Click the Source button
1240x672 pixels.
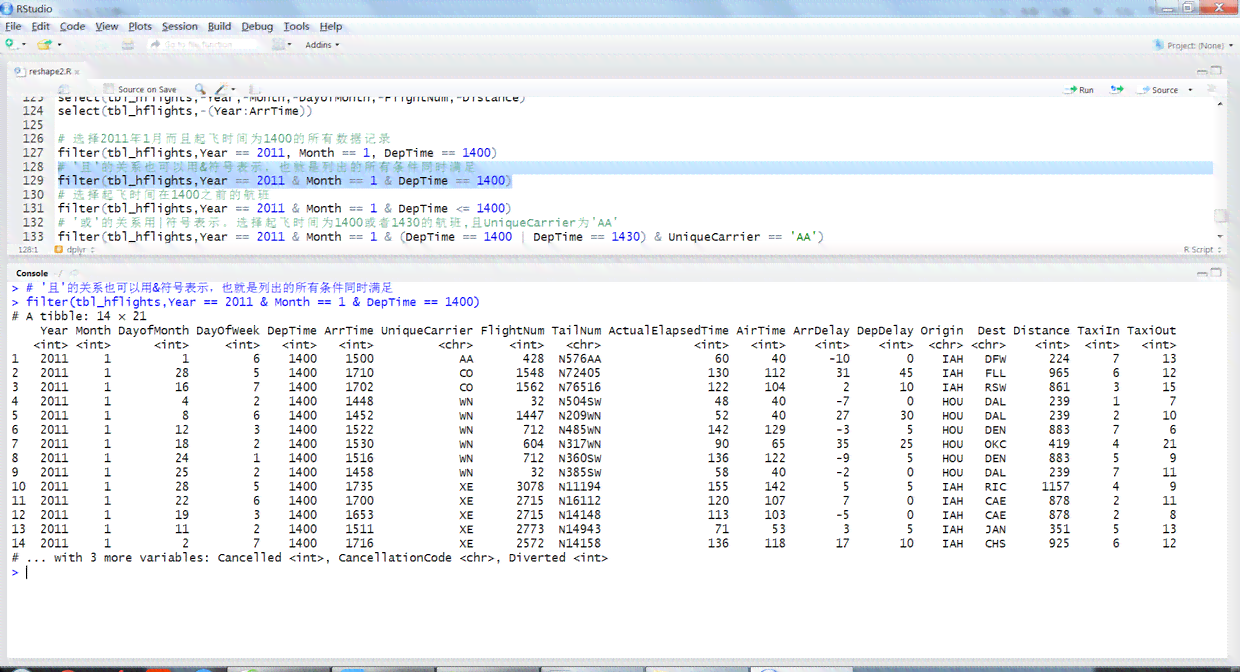(1157, 90)
